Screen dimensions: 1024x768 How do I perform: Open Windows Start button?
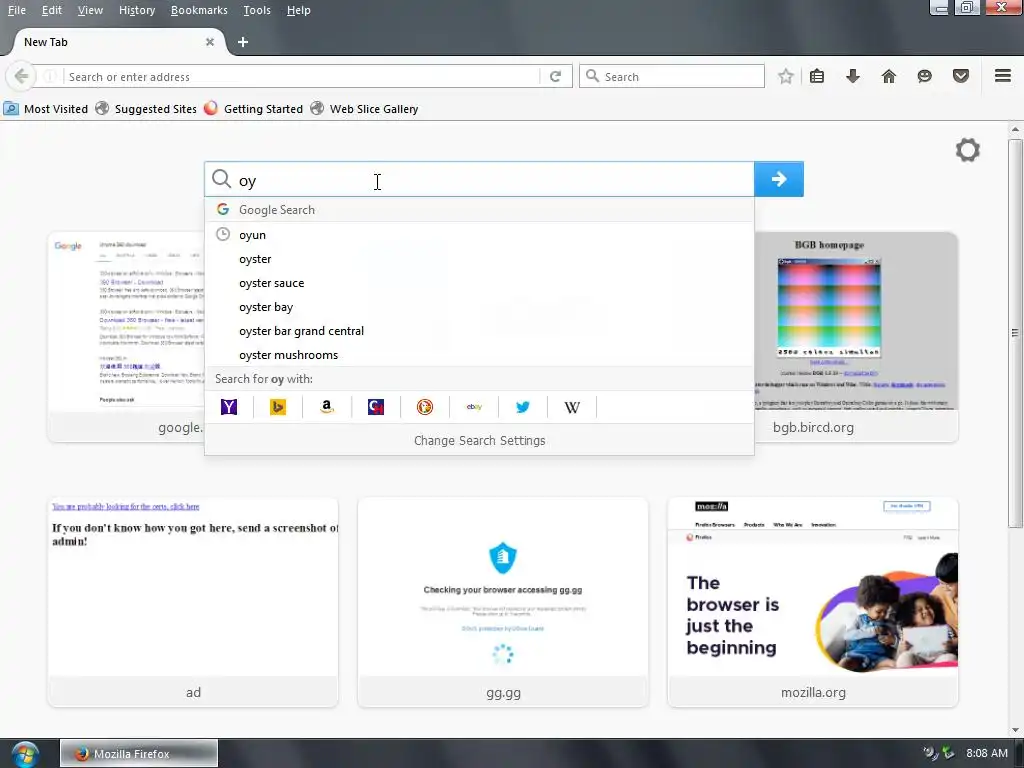24,754
